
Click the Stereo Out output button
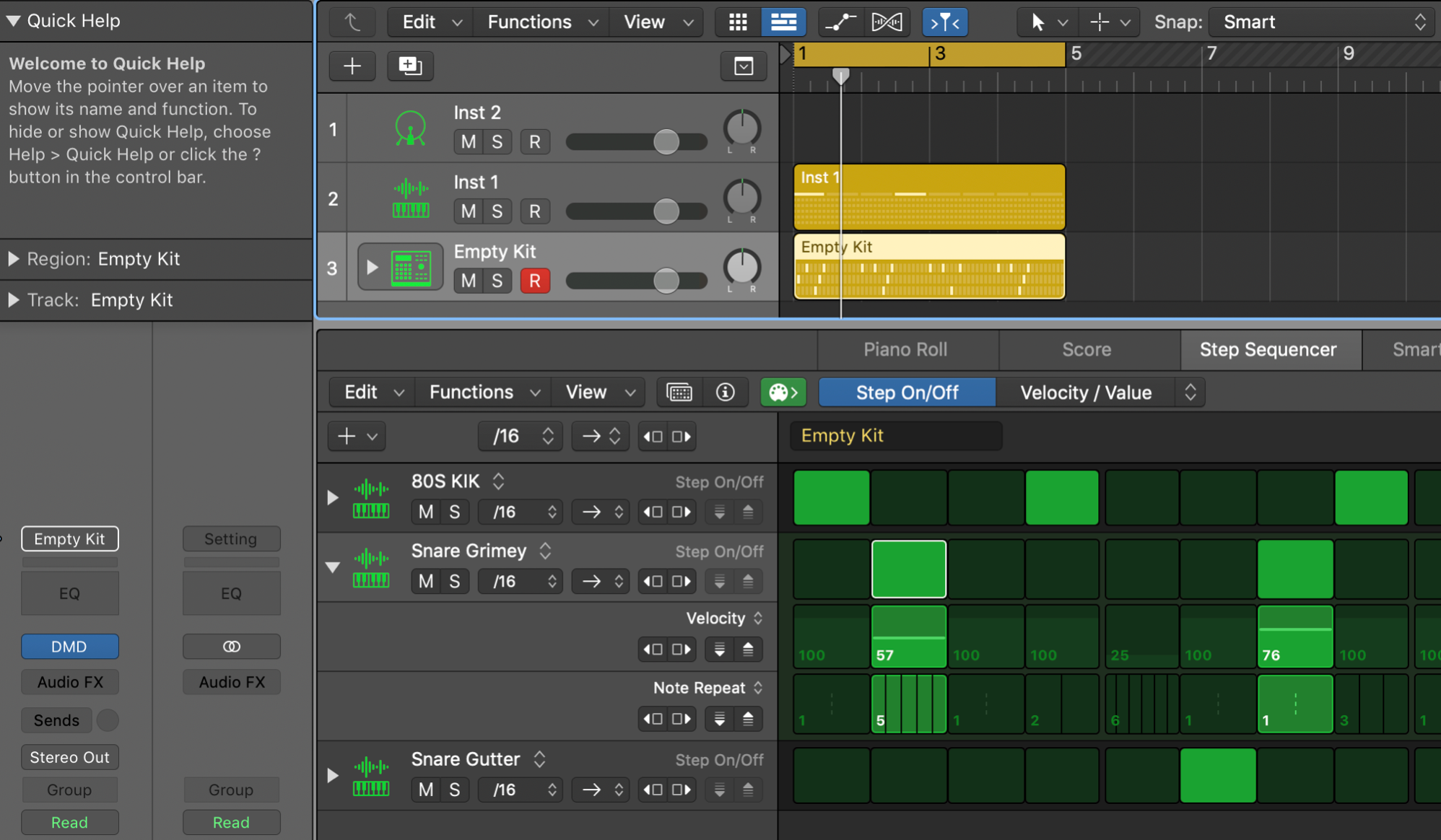(x=69, y=757)
